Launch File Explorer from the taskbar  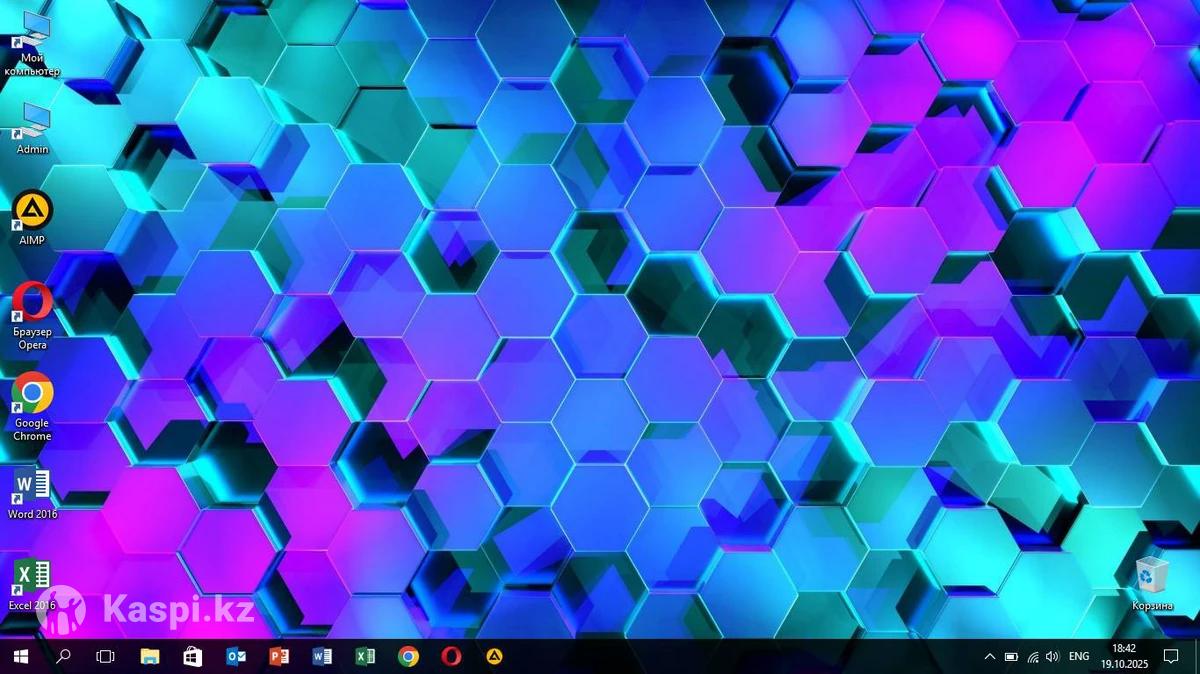coord(150,656)
